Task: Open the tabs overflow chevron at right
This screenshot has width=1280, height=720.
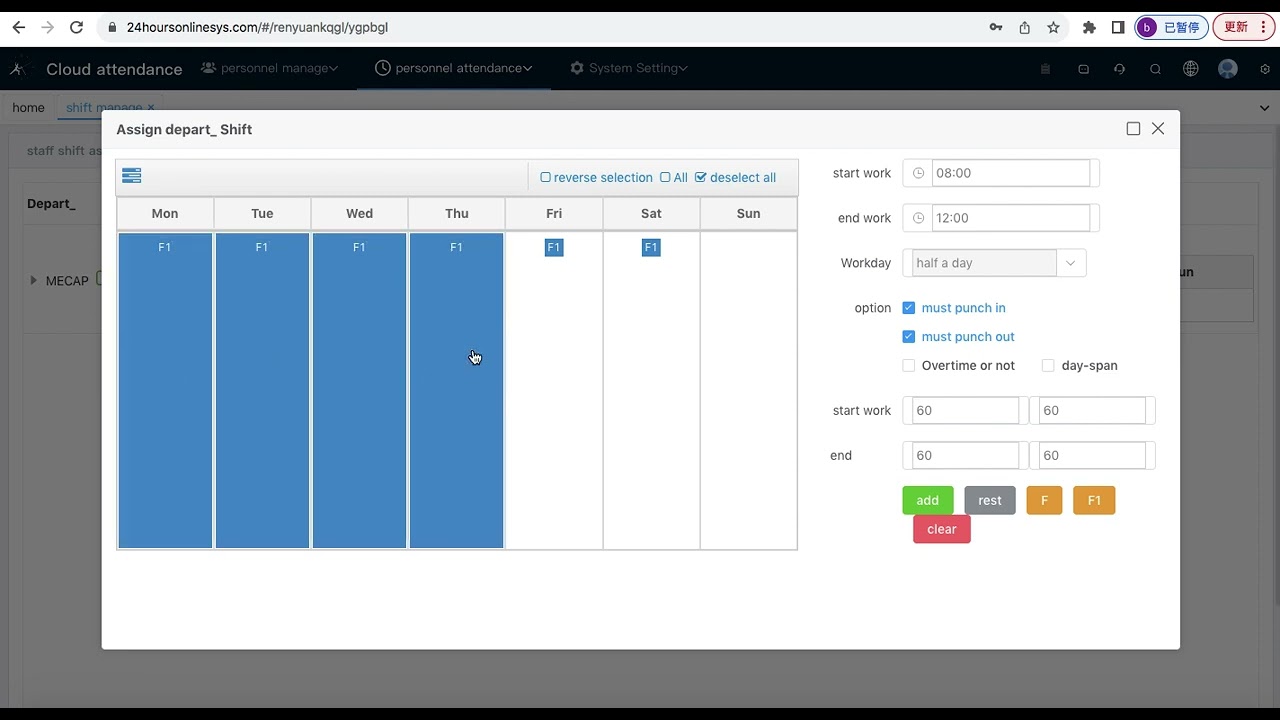Action: pos(1264,108)
